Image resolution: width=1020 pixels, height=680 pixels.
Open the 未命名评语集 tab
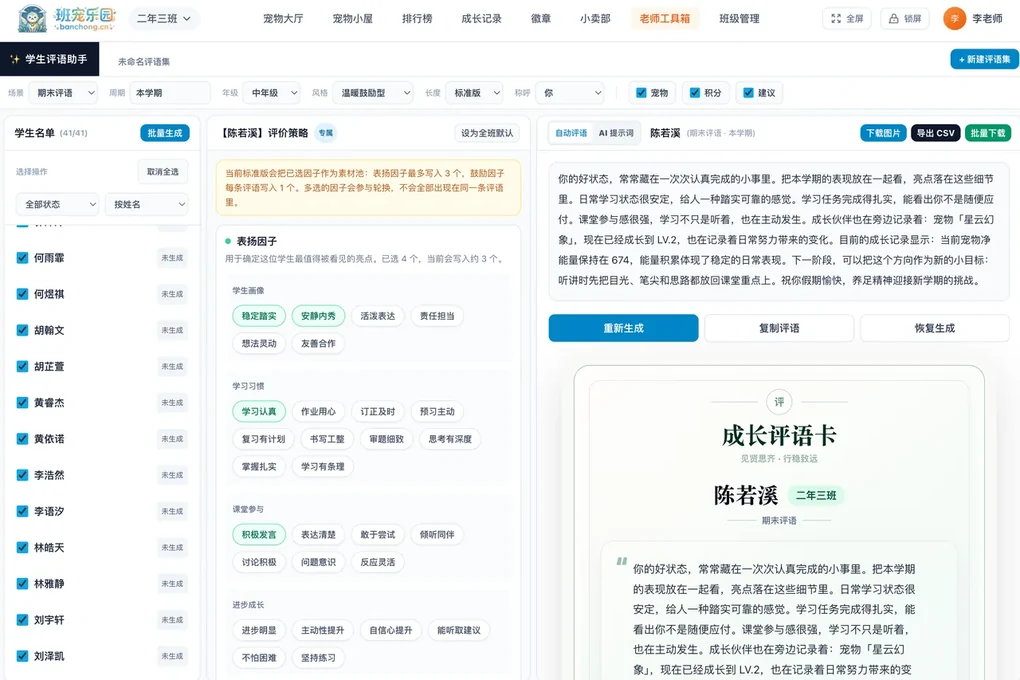[x=144, y=62]
